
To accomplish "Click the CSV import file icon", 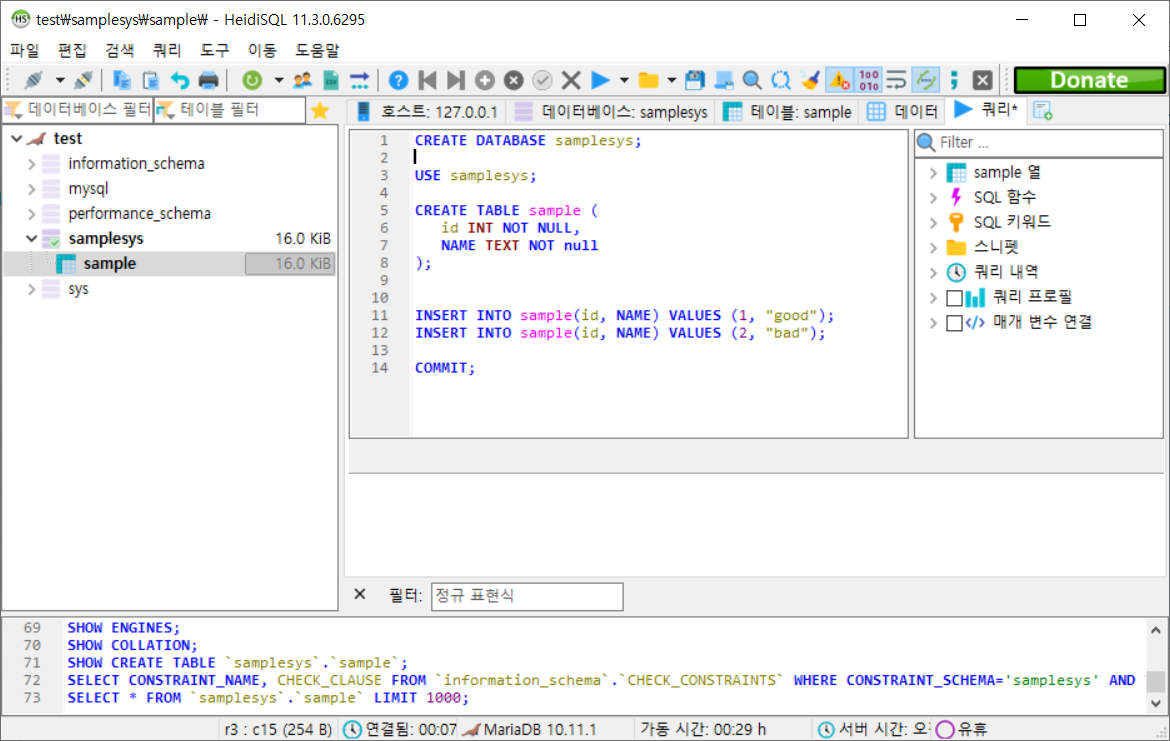I will point(331,80).
